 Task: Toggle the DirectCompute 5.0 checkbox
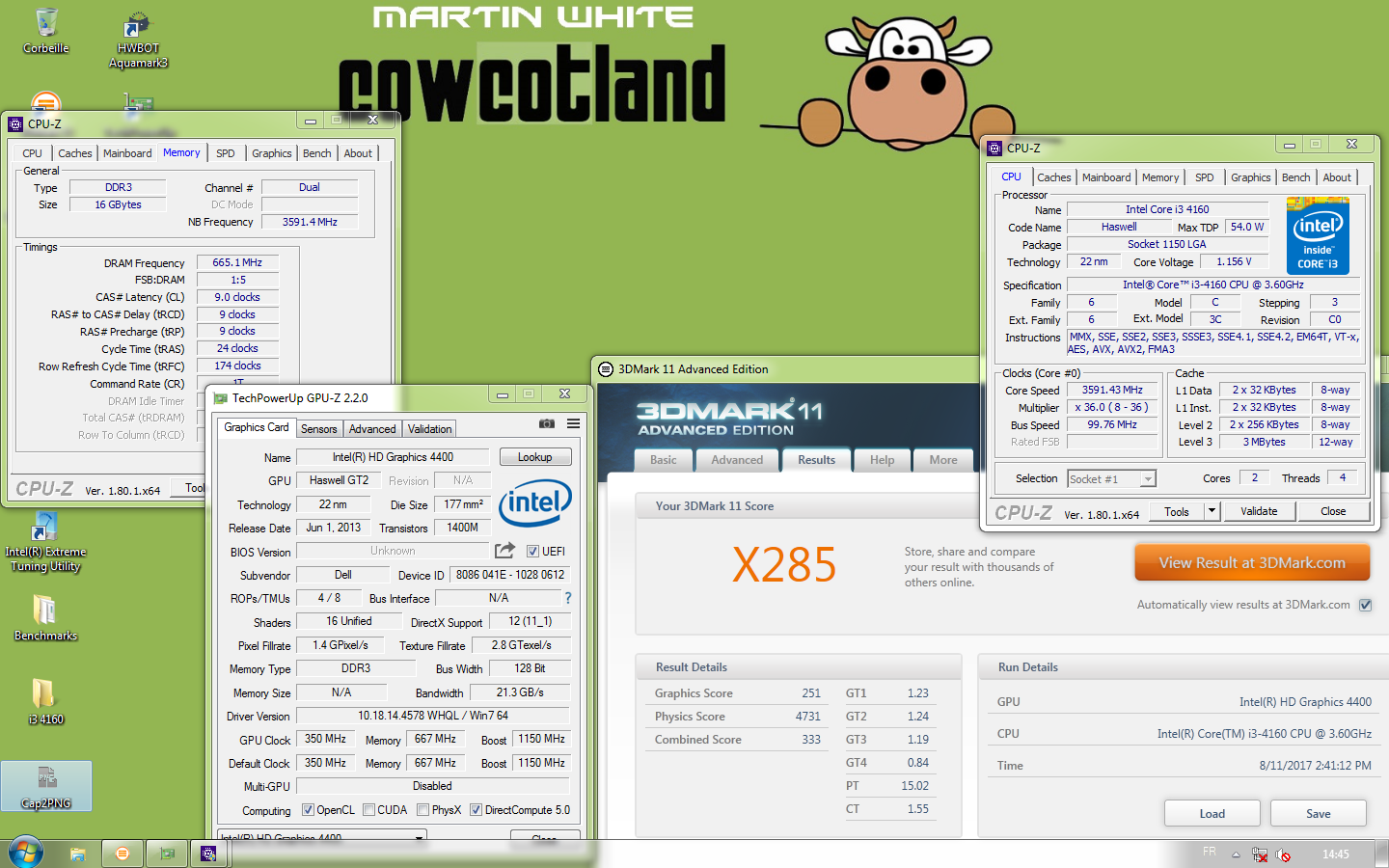(476, 810)
